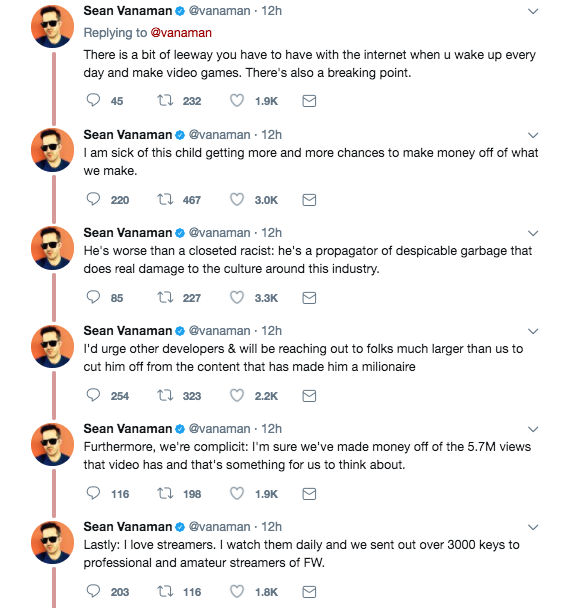Screen dimensions: 567x608
Task: Open chevron menu on 'Furthermore' tweet
Action: coord(533,429)
